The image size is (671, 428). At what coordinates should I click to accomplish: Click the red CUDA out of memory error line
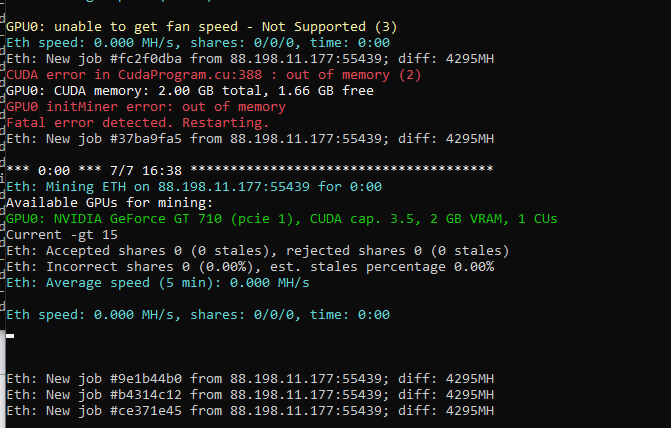tap(214, 75)
